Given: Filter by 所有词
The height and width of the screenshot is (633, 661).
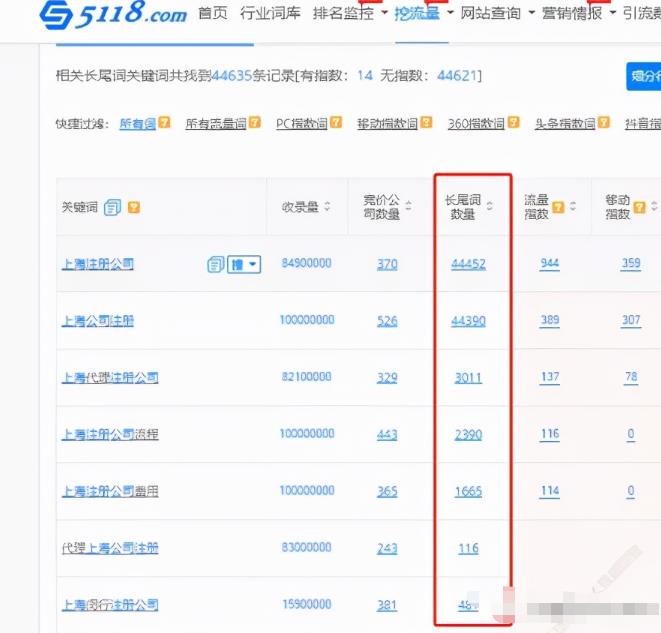Looking at the screenshot, I should pyautogui.click(x=137, y=123).
